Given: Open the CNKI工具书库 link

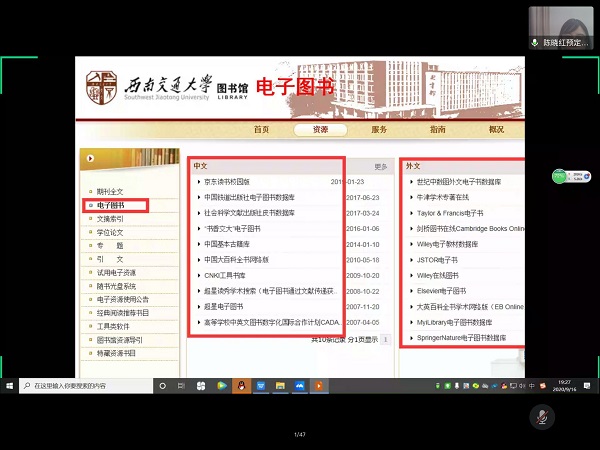Looking at the screenshot, I should tap(225, 275).
